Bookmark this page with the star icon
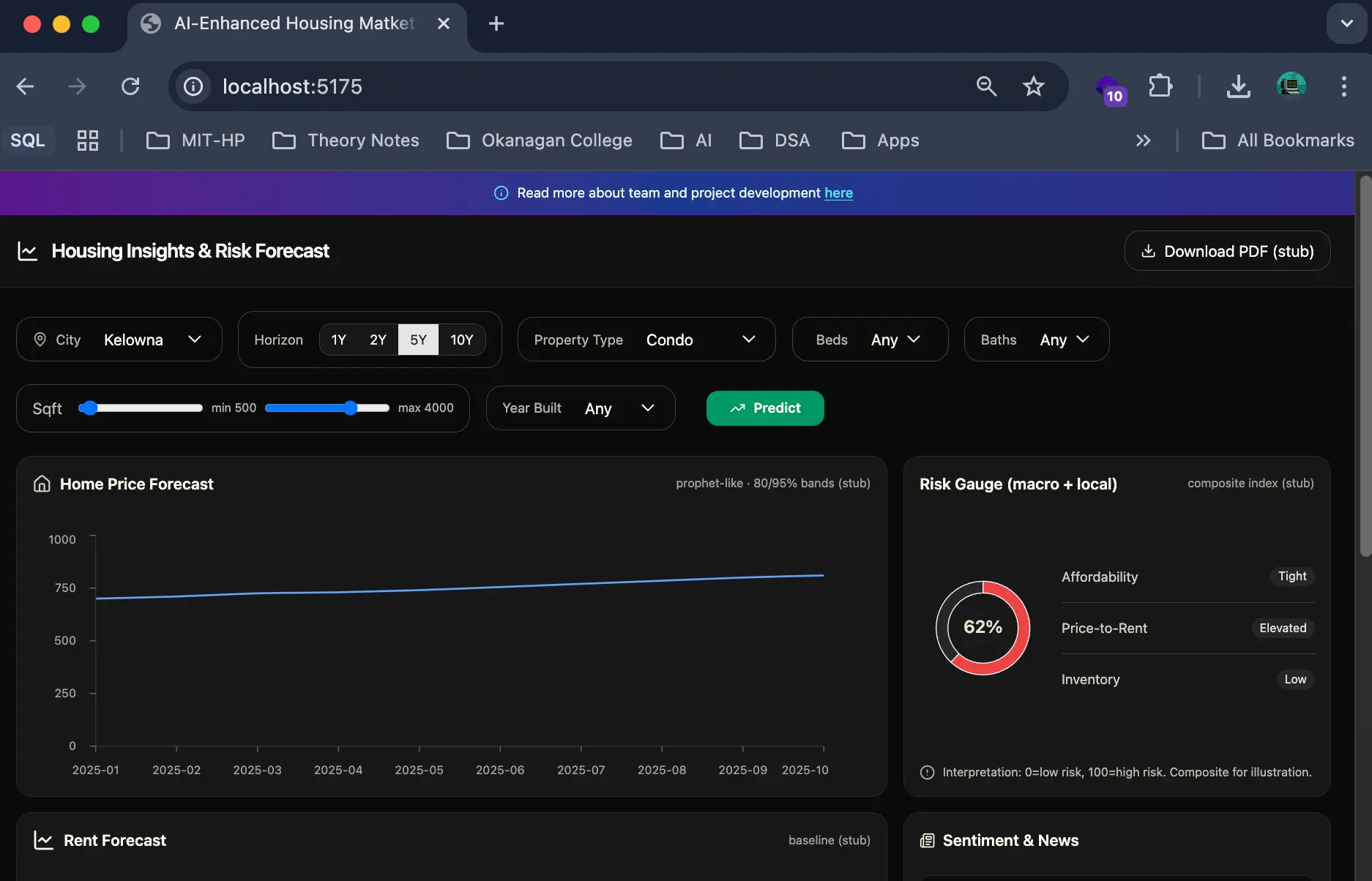Image resolution: width=1372 pixels, height=881 pixels. (1033, 86)
